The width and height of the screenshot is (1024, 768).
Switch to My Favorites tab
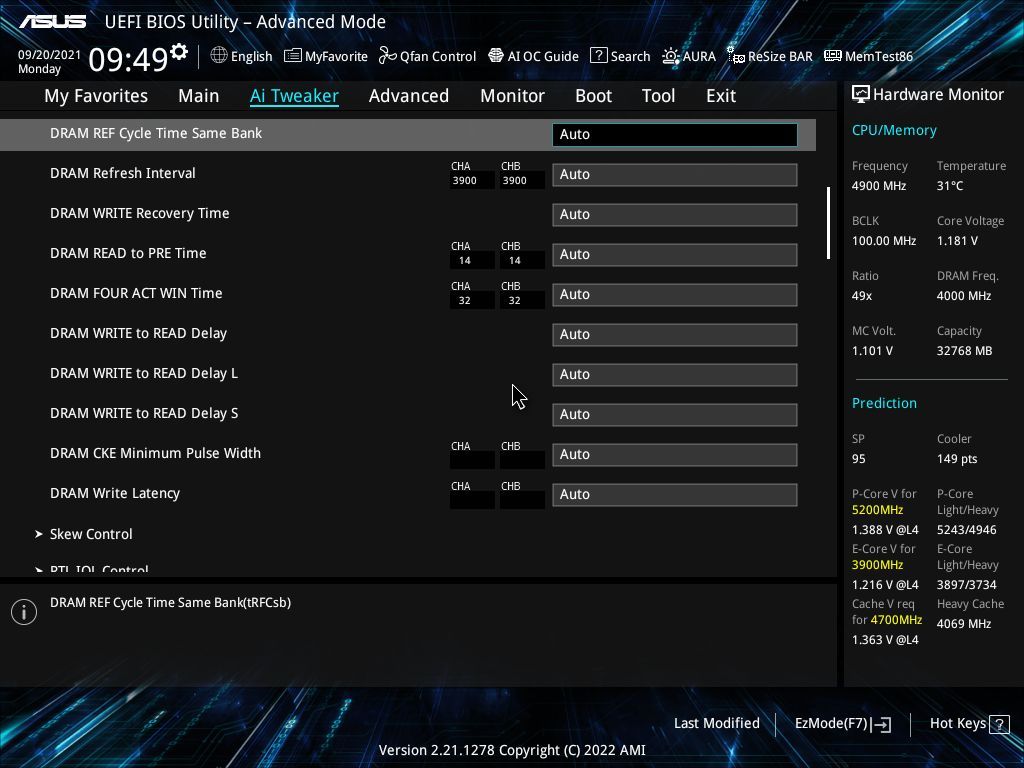(x=96, y=95)
